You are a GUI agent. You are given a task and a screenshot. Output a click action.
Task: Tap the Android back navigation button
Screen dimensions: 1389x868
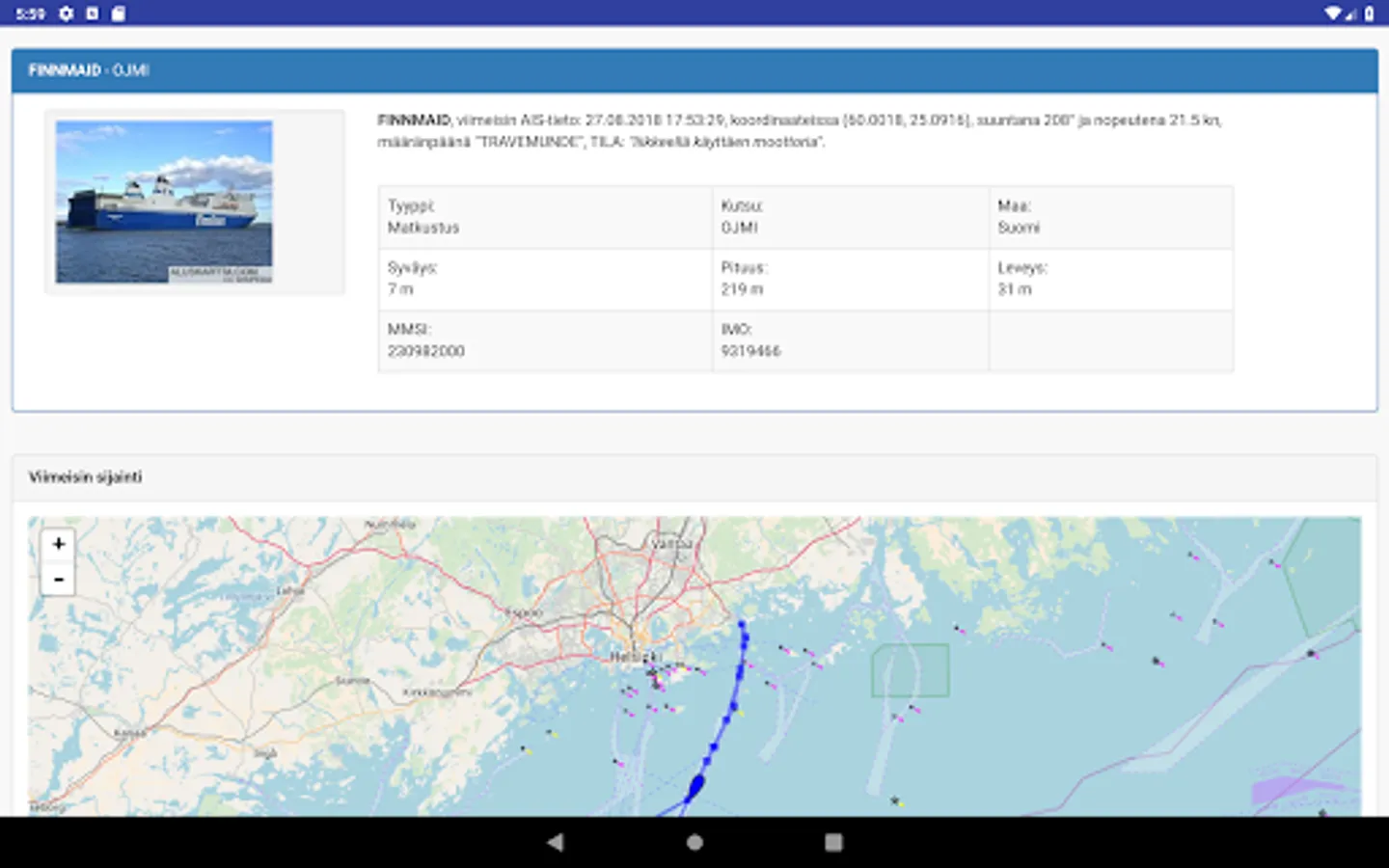(x=555, y=842)
